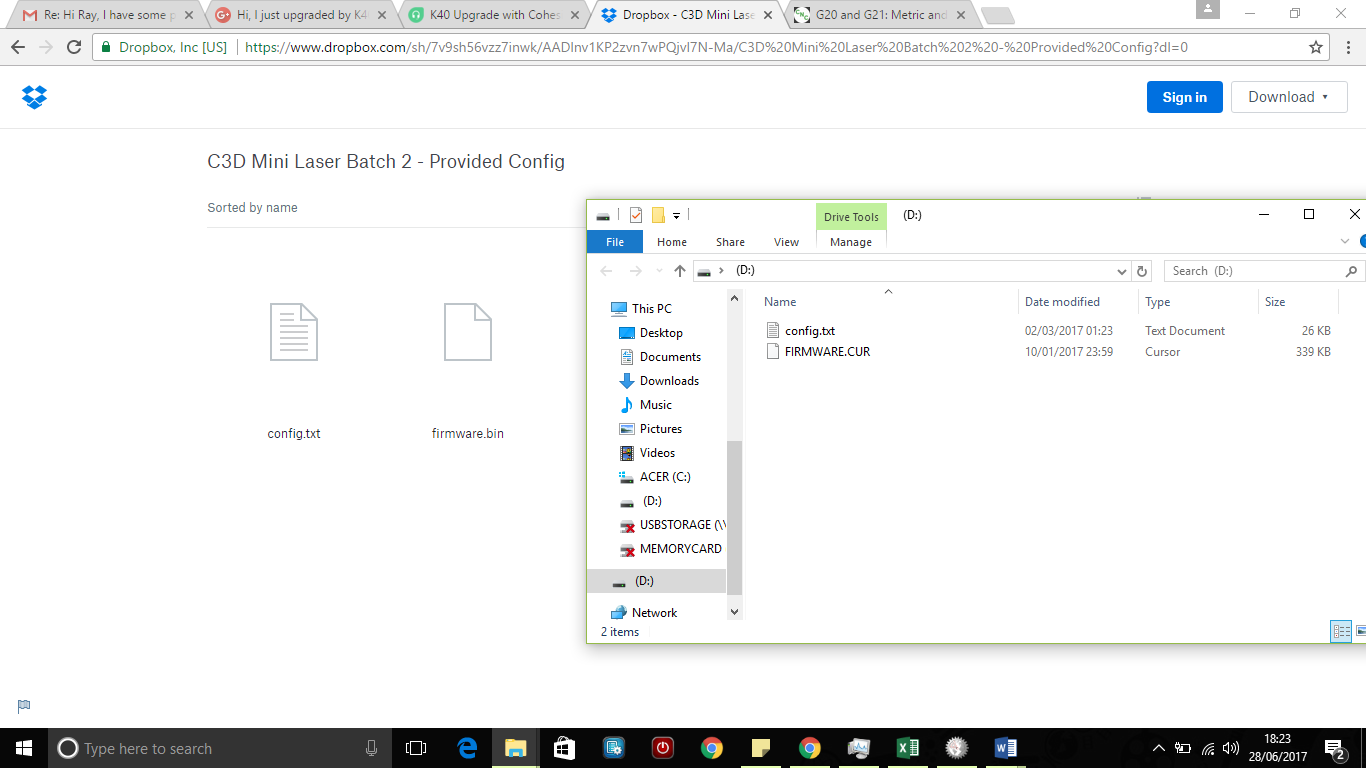Open the config.txt file icon on Dropbox
Screen dimensions: 1366x768
point(294,331)
